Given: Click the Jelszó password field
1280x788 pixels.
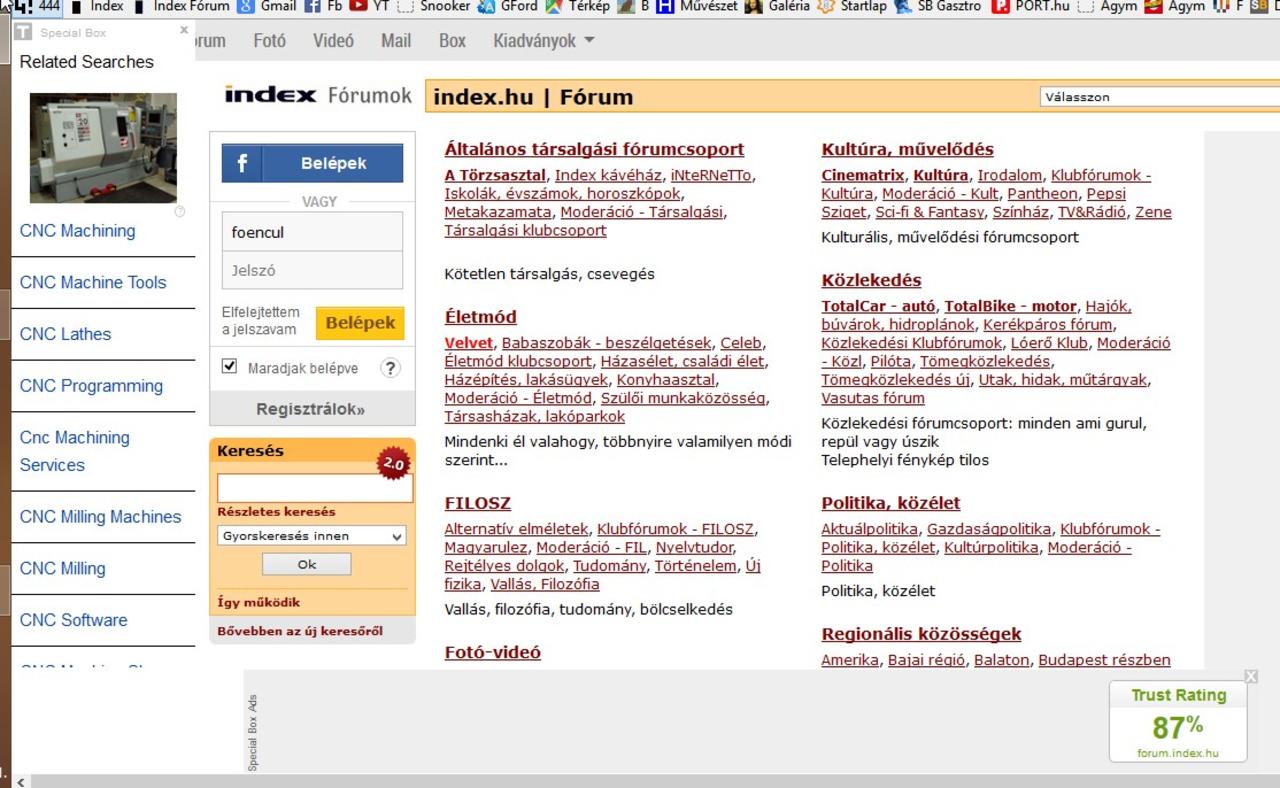Looking at the screenshot, I should [312, 270].
